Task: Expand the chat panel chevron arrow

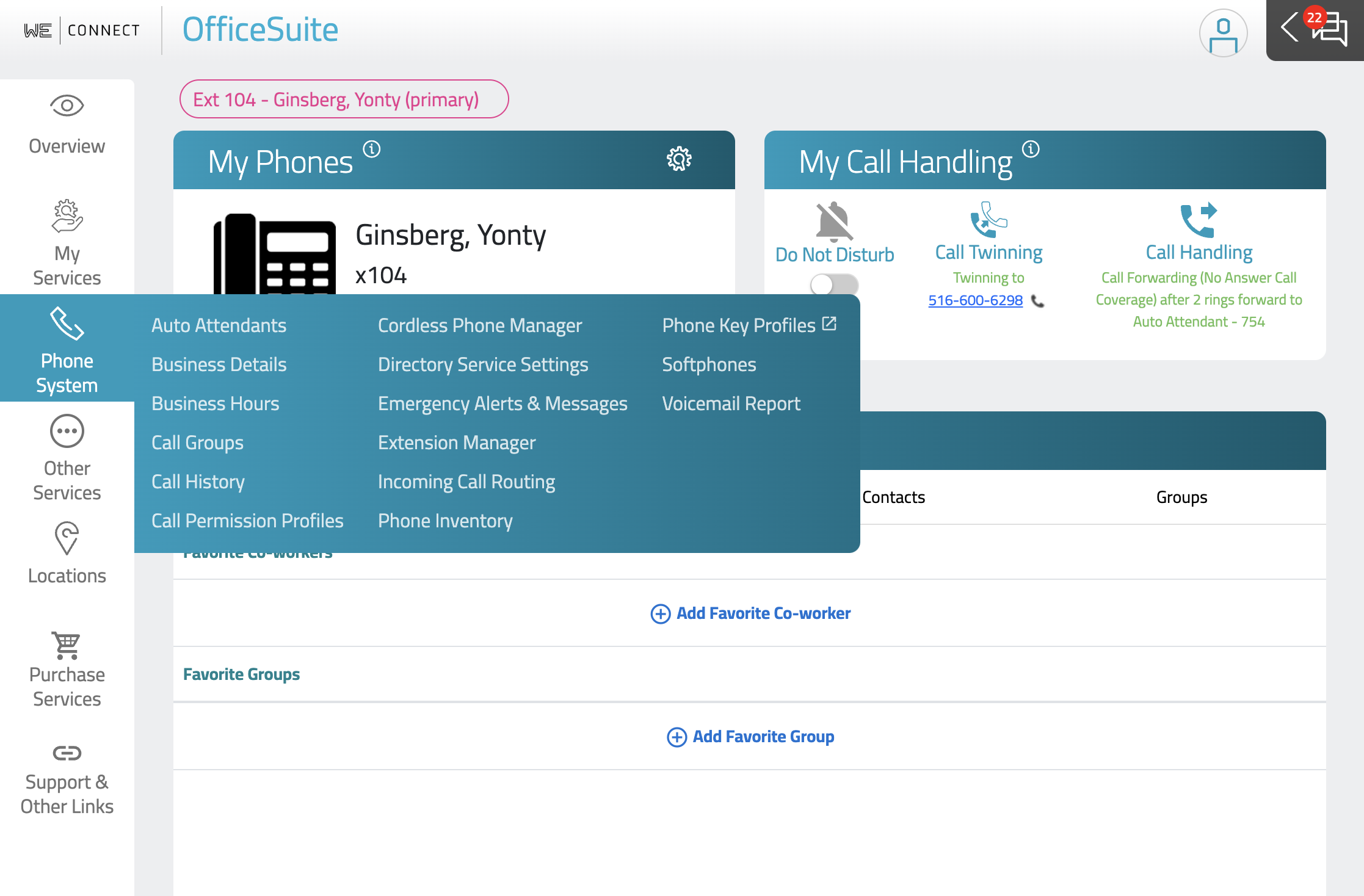Action: (1290, 27)
